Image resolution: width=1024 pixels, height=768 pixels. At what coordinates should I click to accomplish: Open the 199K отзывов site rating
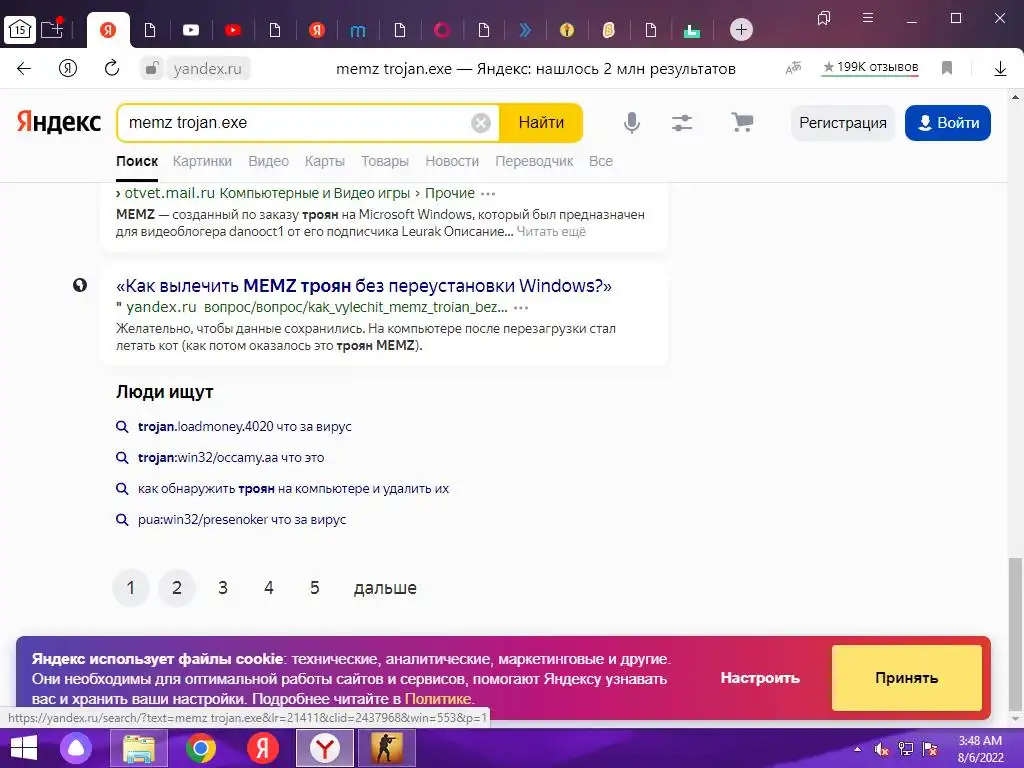tap(870, 67)
